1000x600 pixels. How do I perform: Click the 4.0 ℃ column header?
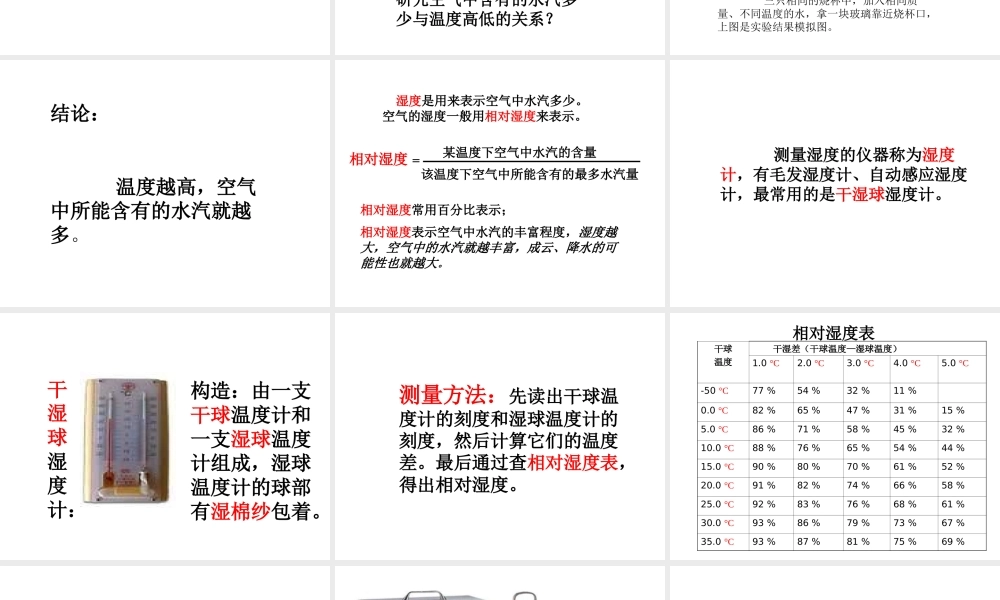[x=907, y=363]
